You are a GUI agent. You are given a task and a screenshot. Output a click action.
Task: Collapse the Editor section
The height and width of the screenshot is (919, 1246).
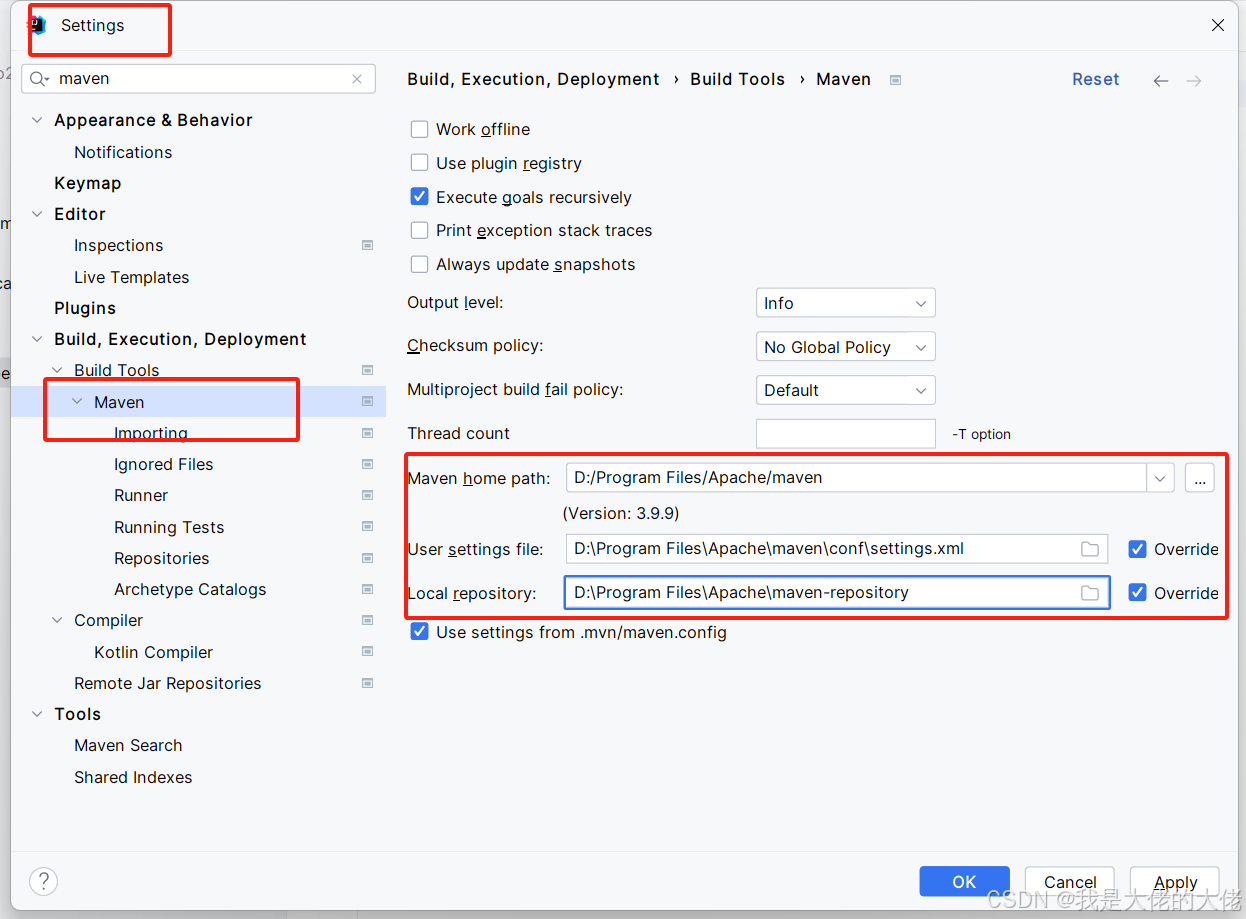37,214
